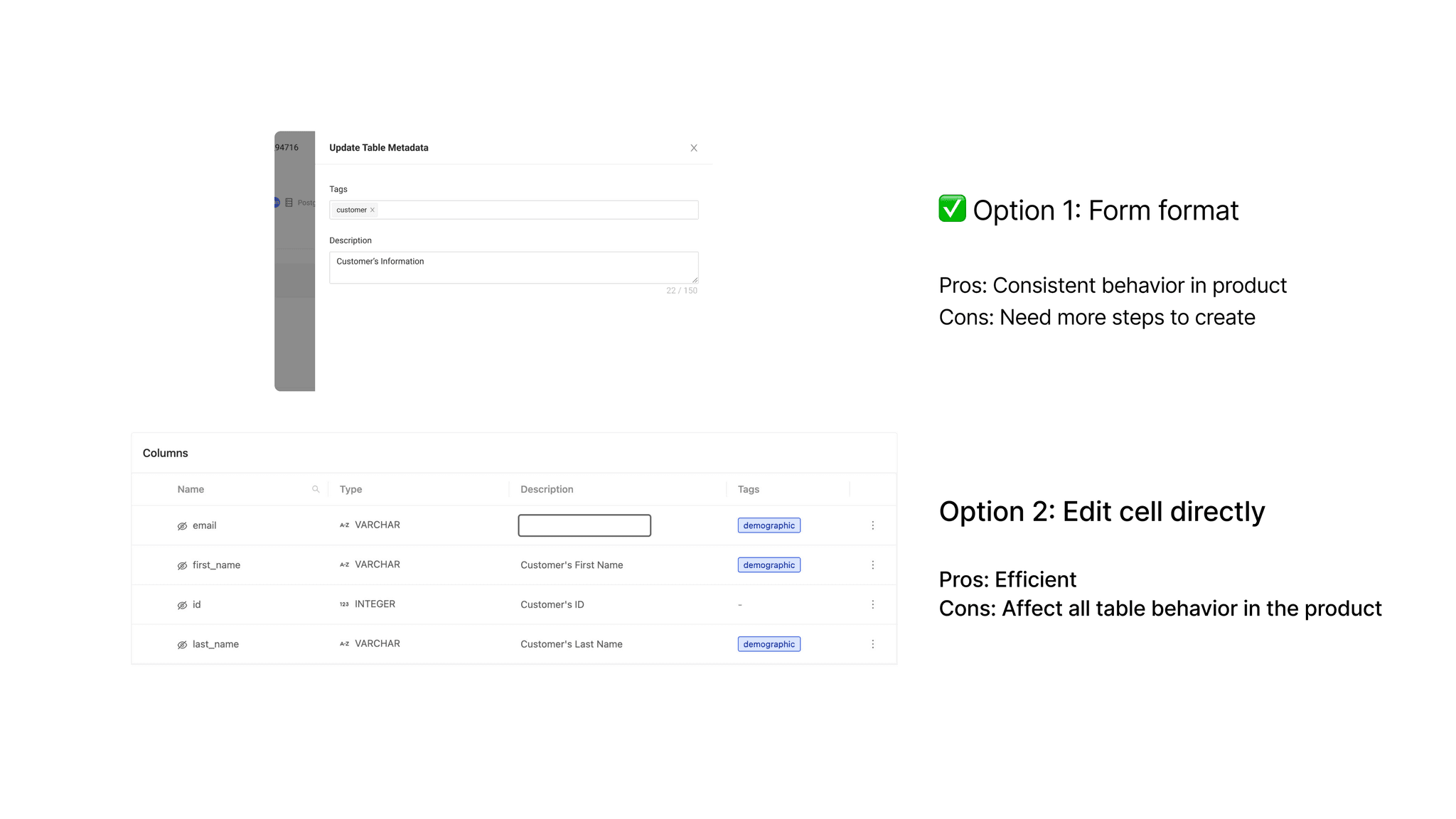Click the search icon in Name header
The height and width of the screenshot is (819, 1456).
coord(316,489)
